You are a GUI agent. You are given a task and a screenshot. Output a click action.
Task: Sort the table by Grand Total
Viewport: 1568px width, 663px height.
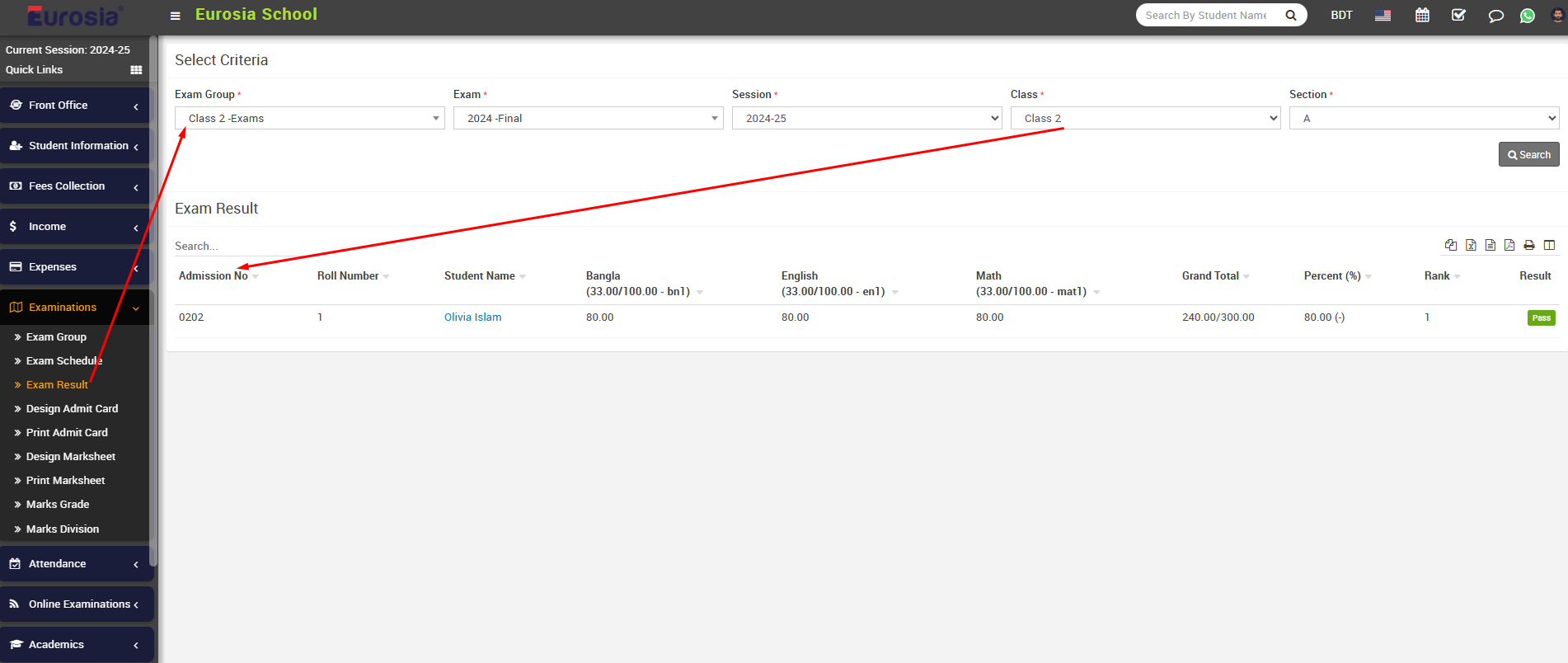pyautogui.click(x=1210, y=276)
